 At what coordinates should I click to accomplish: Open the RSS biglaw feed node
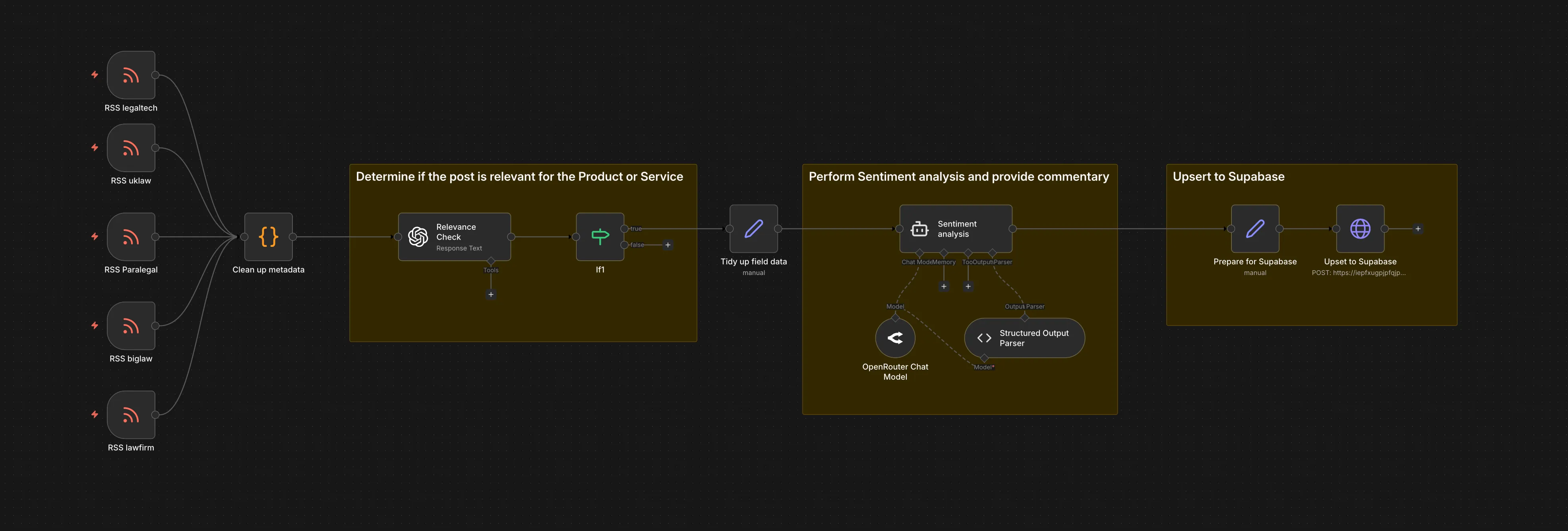point(131,326)
